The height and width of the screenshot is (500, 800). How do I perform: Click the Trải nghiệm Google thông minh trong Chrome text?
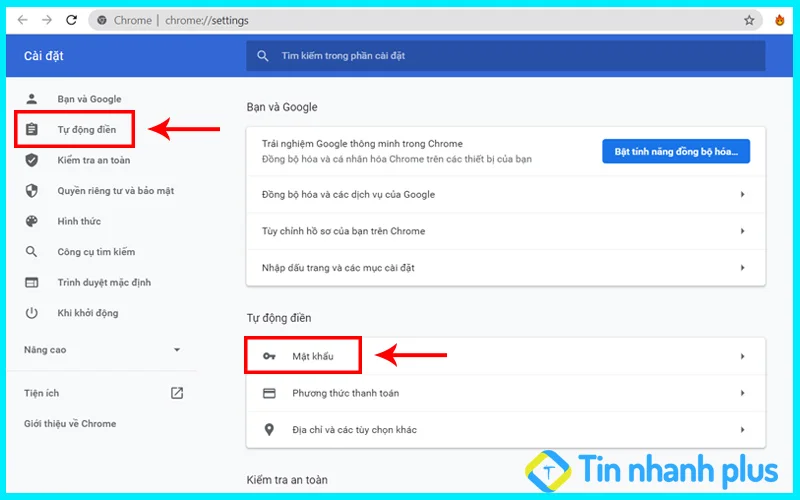tap(362, 144)
